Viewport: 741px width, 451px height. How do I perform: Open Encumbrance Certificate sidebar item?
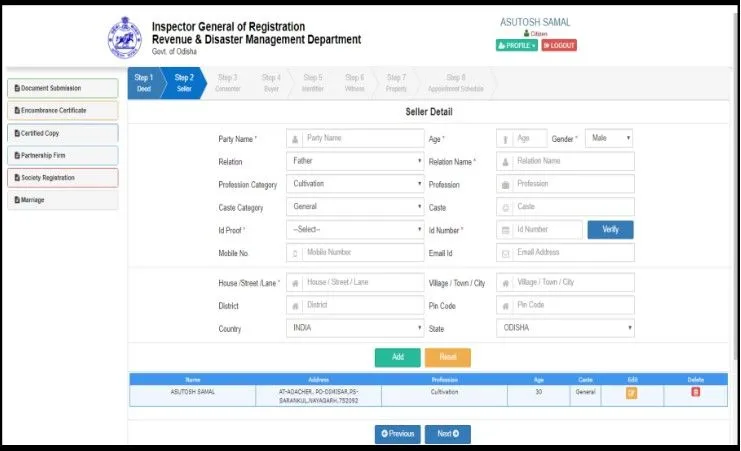tap(62, 110)
